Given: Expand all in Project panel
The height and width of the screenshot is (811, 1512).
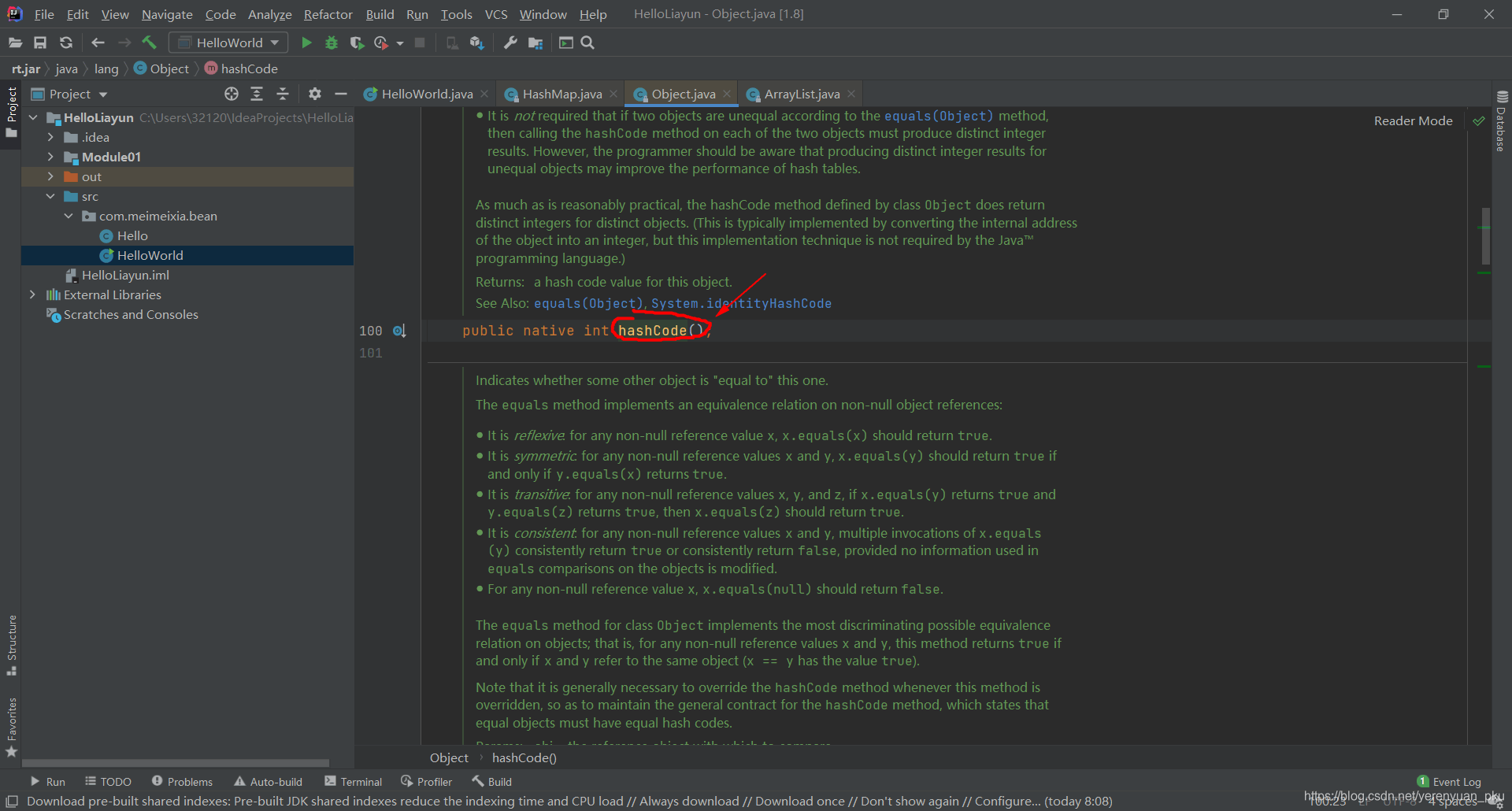Looking at the screenshot, I should click(257, 94).
